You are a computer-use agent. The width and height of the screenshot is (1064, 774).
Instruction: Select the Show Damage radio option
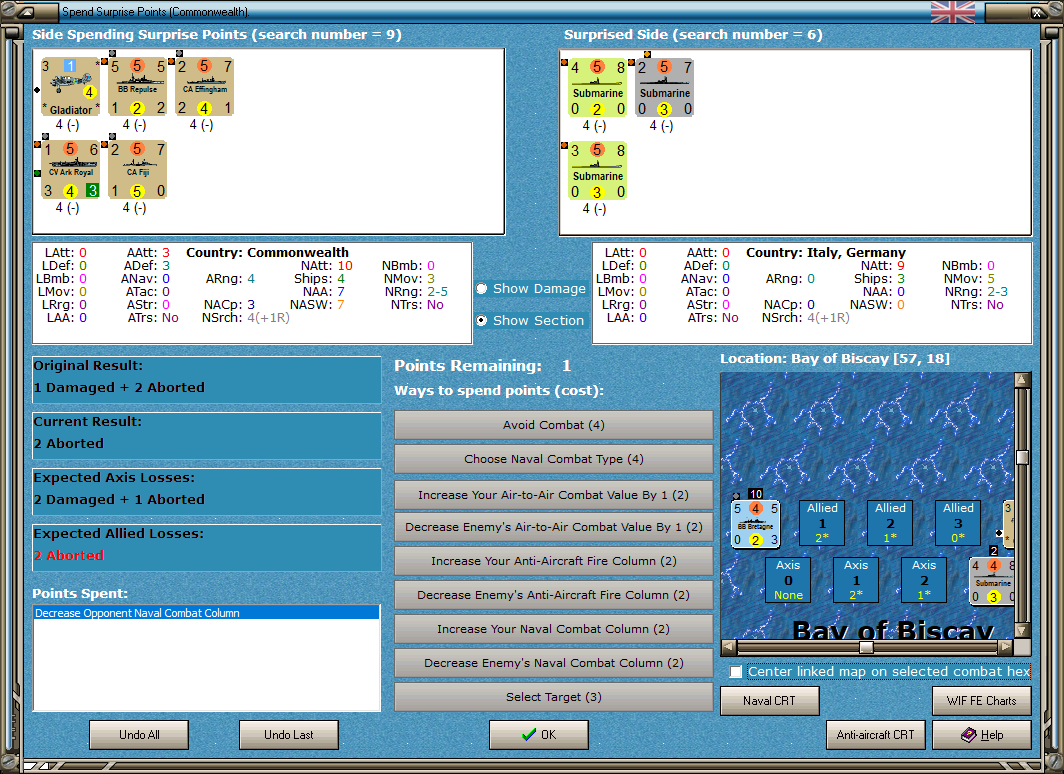pyautogui.click(x=482, y=289)
